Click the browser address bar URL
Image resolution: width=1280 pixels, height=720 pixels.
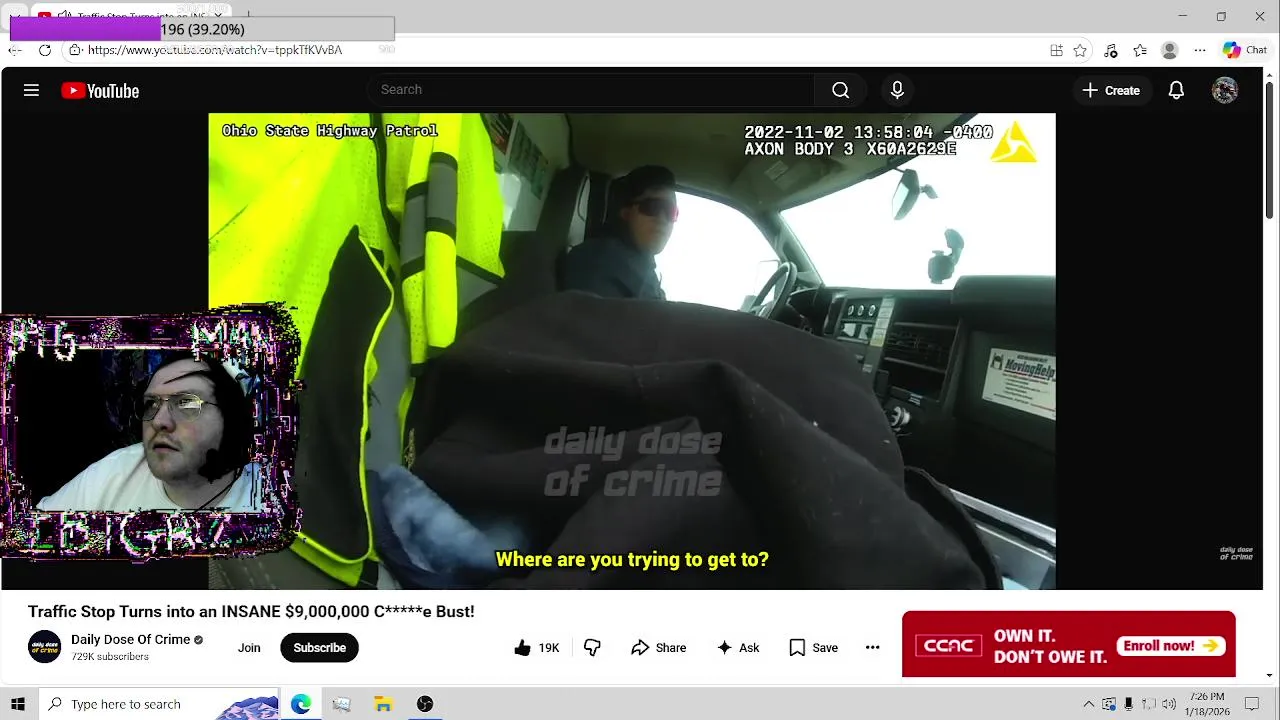[215, 50]
